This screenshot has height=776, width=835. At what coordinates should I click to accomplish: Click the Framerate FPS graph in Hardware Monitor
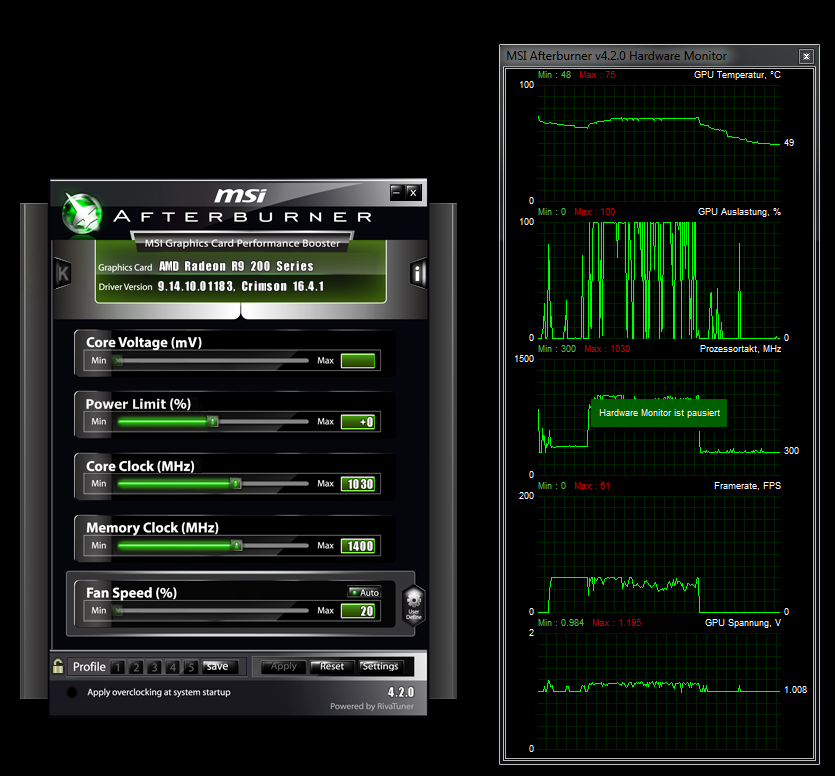[659, 554]
